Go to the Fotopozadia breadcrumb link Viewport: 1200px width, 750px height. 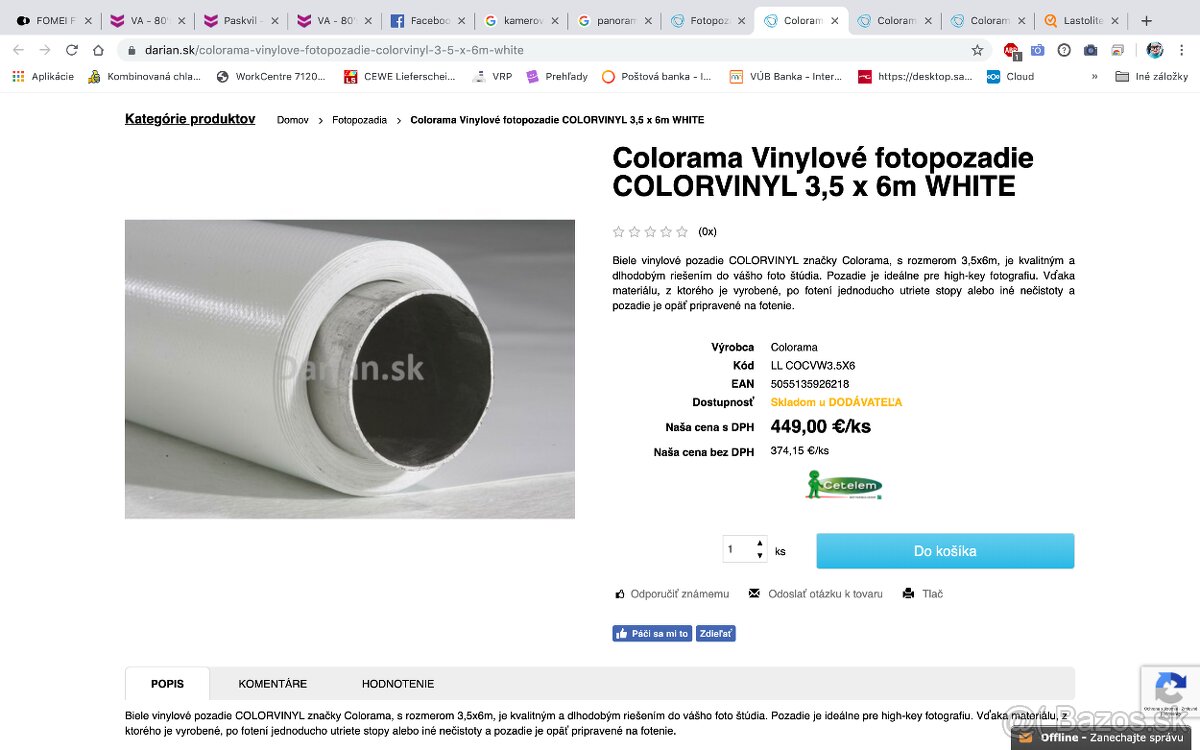(359, 120)
